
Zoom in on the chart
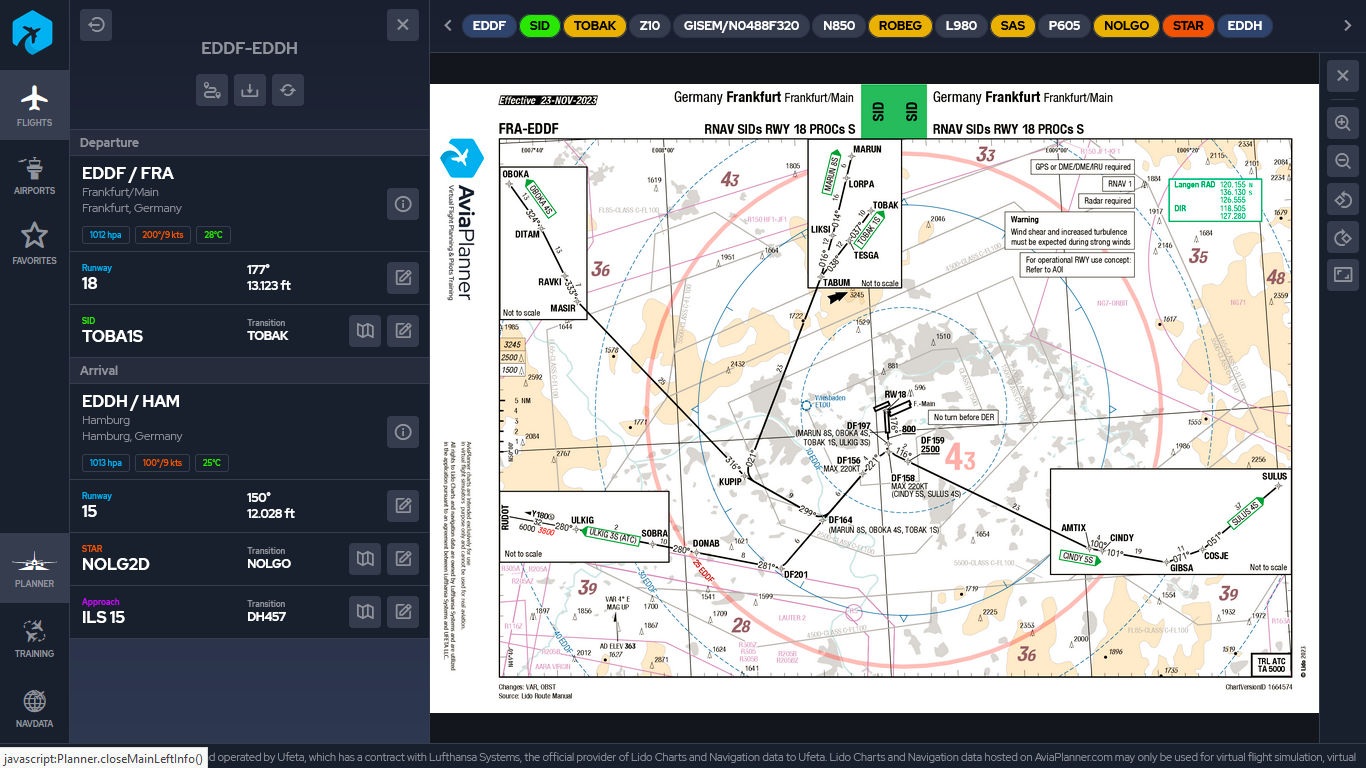click(x=1342, y=123)
